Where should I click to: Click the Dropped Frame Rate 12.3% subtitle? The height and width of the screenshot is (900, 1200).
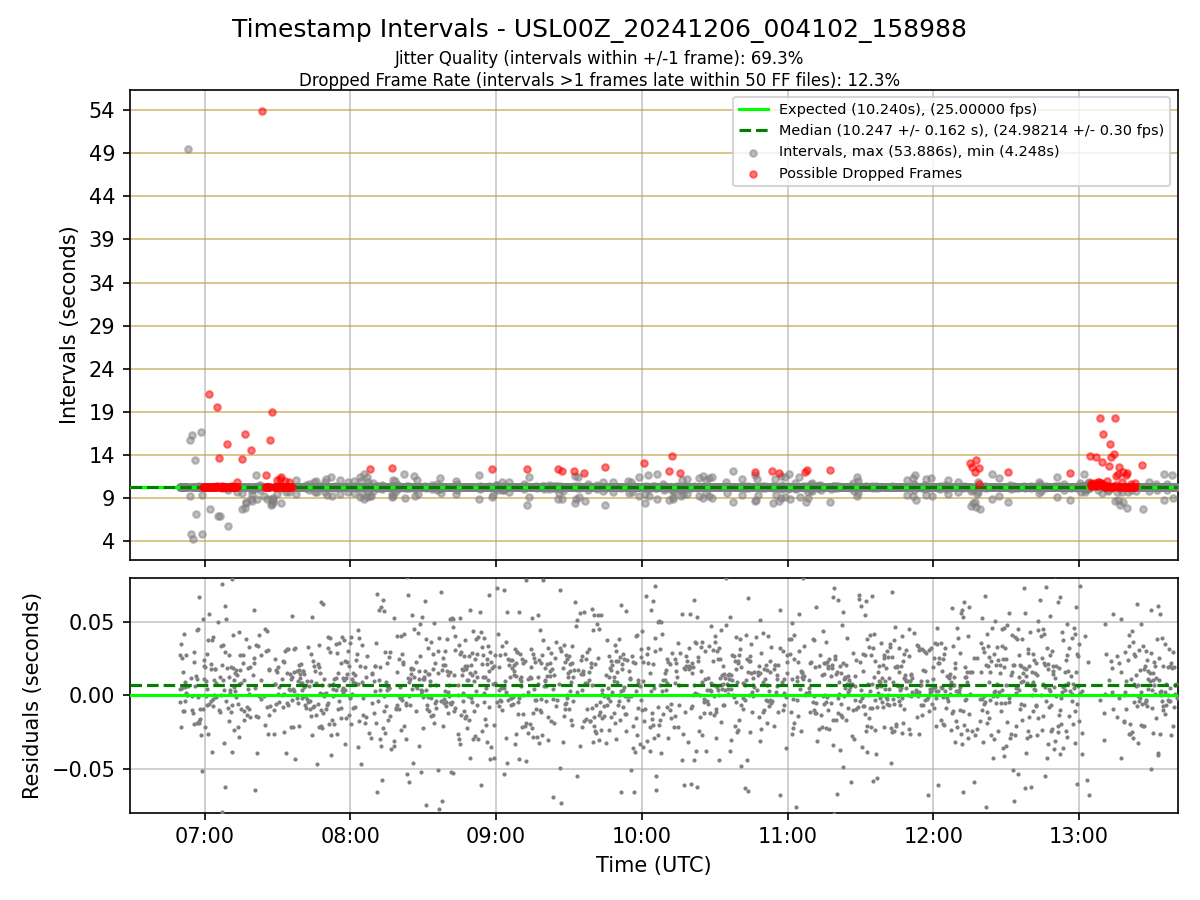tap(599, 80)
